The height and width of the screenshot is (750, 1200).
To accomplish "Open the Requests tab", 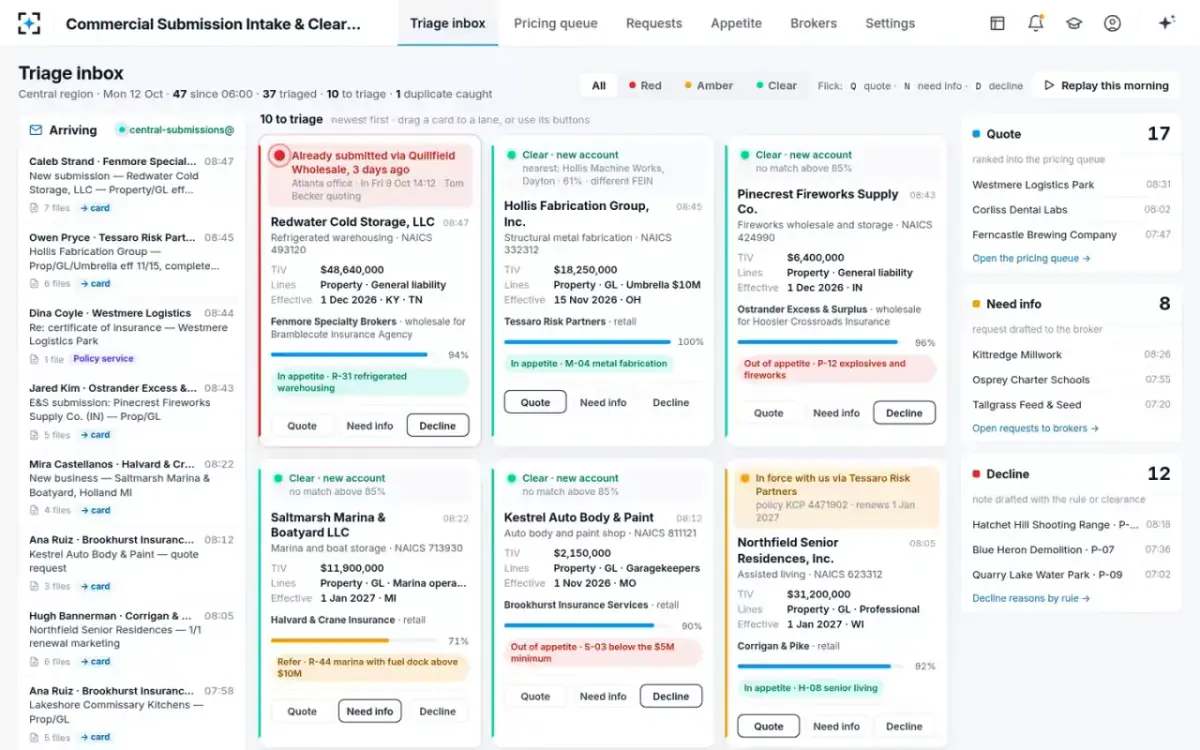I will click(654, 23).
